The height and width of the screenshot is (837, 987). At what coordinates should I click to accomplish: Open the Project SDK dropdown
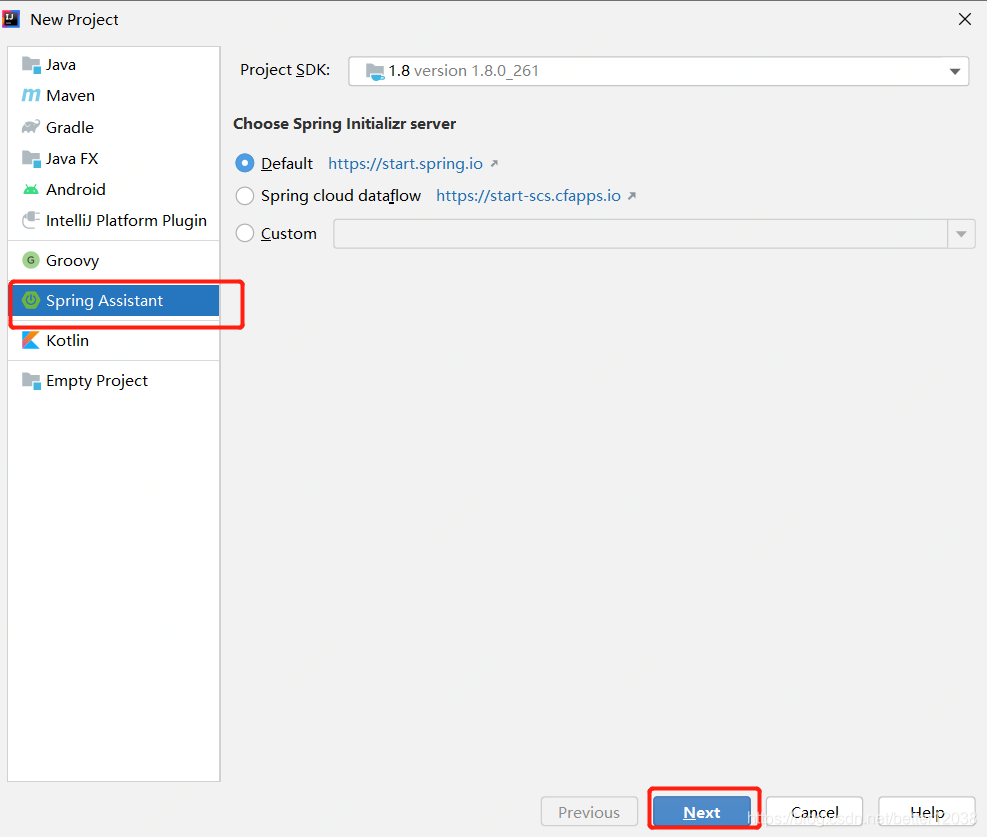click(x=955, y=71)
